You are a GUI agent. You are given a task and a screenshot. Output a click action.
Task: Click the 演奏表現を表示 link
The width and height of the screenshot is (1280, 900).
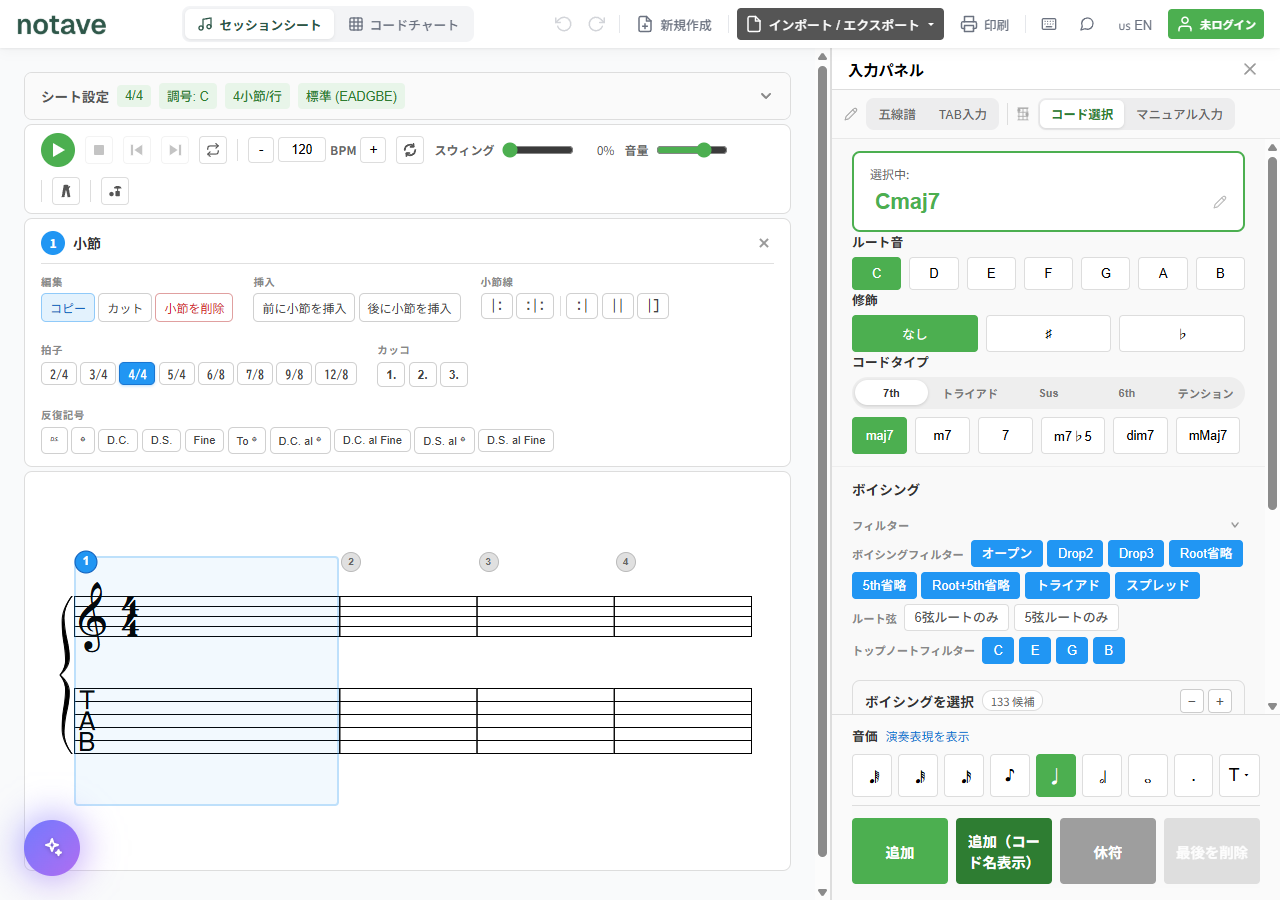click(x=927, y=737)
